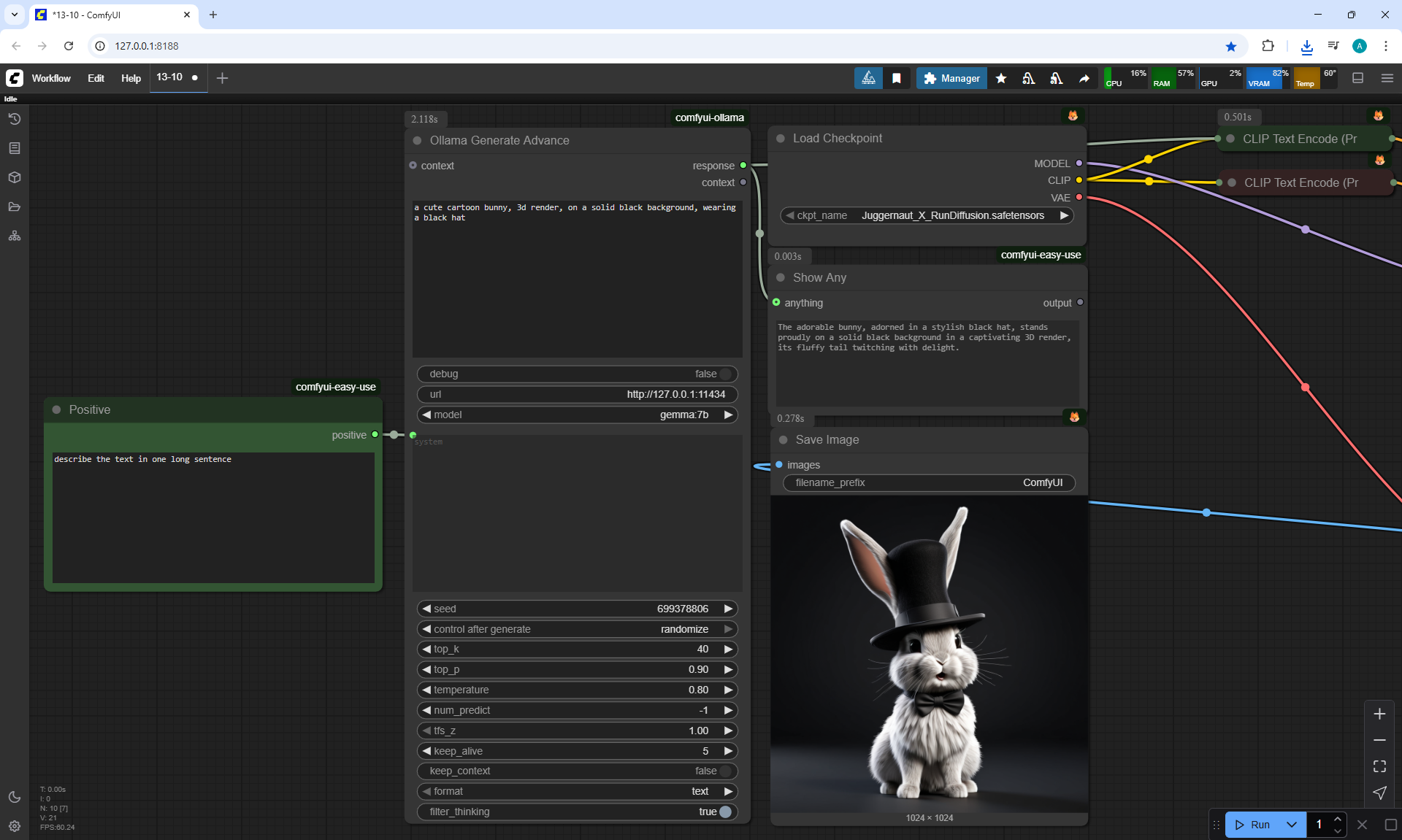The width and height of the screenshot is (1402, 840).
Task: Open the model library cube icon
Action: [15, 177]
